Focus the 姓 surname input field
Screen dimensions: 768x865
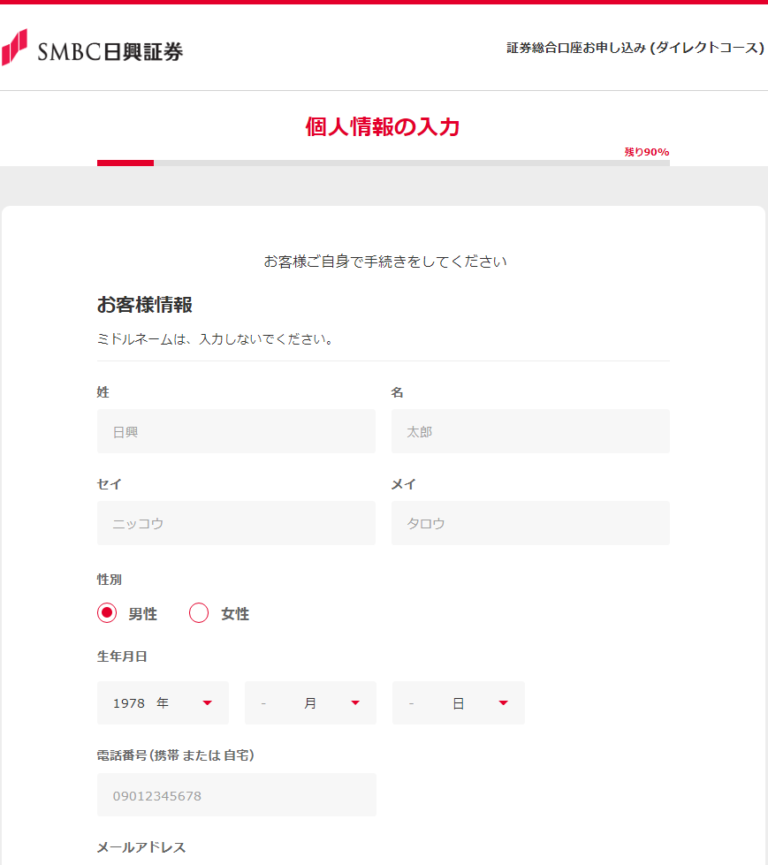236,432
